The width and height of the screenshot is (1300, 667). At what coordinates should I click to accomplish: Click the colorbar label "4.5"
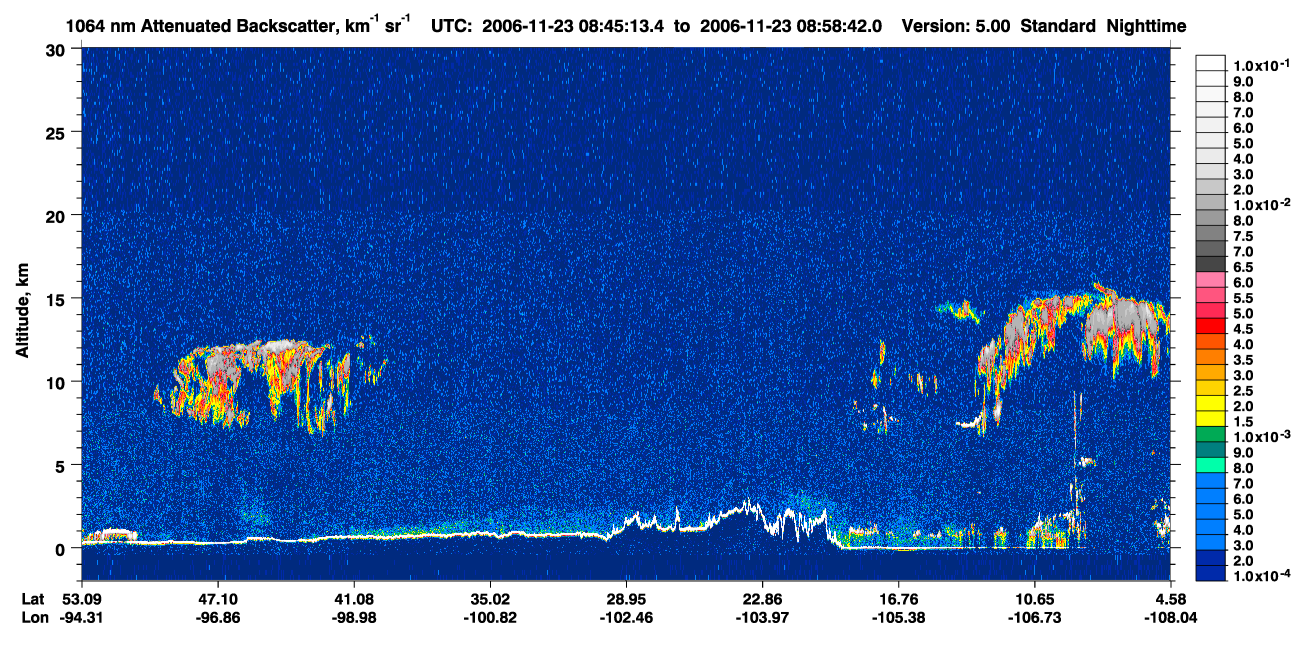(x=1242, y=328)
